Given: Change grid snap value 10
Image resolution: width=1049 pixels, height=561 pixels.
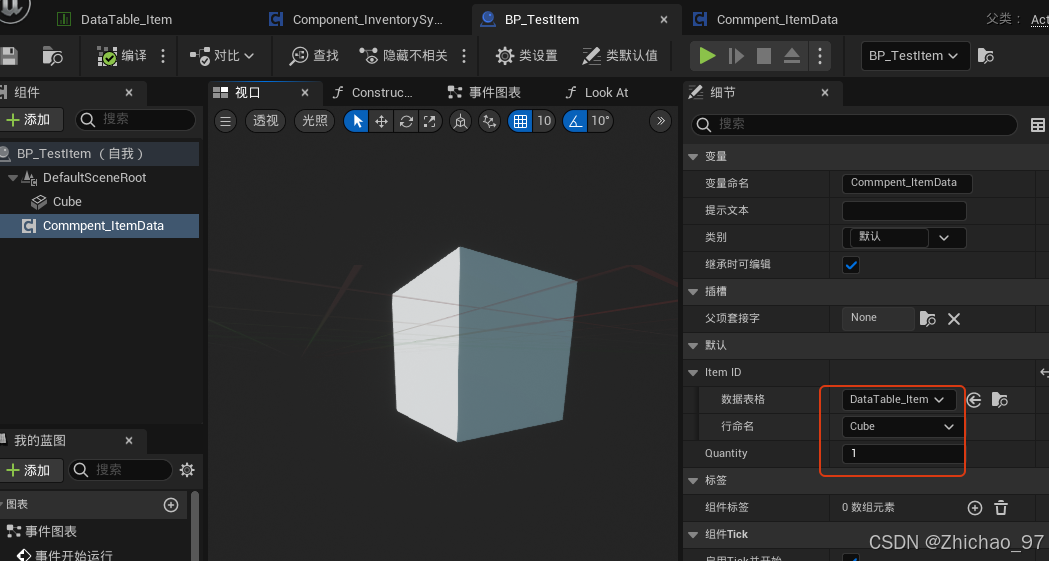Looking at the screenshot, I should click(544, 121).
